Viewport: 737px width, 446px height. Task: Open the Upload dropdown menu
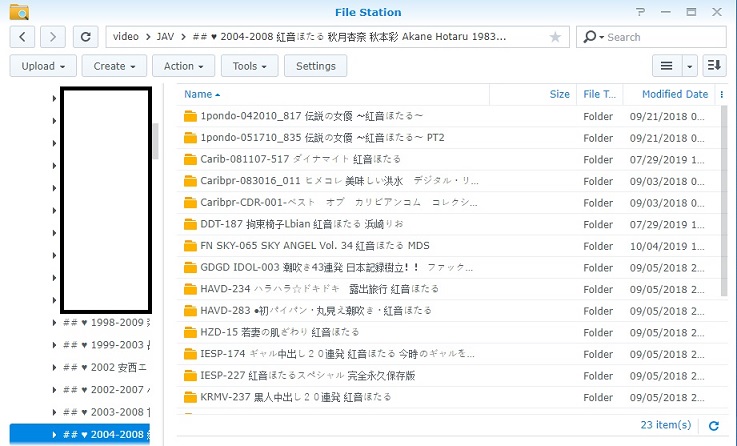[x=43, y=66]
